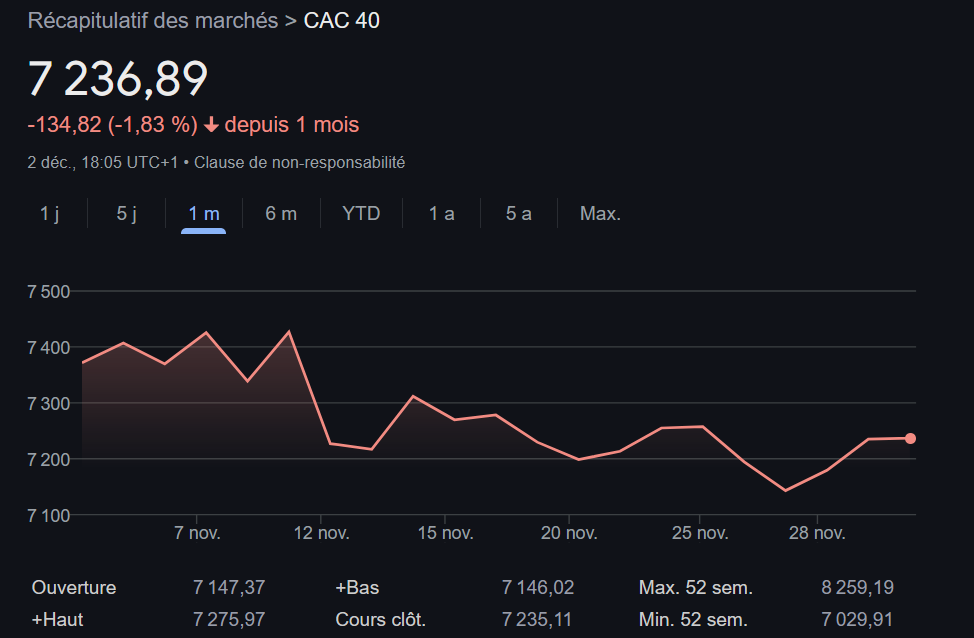Click the 52-week low 7 029,91
Image resolution: width=974 pixels, height=638 pixels.
point(857,619)
